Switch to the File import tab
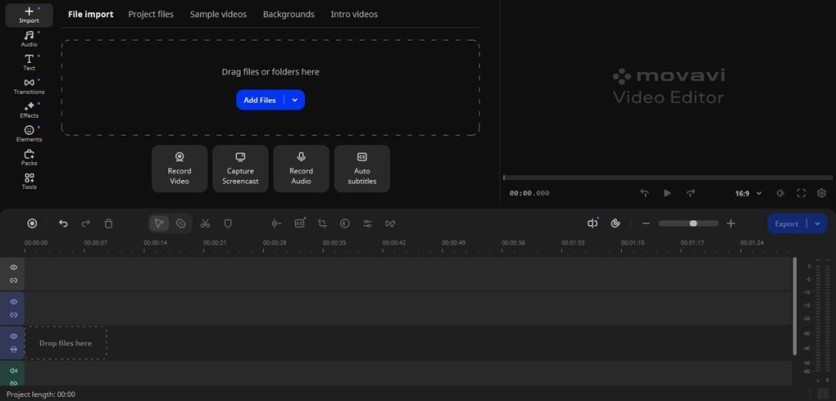The image size is (836, 401). [91, 14]
